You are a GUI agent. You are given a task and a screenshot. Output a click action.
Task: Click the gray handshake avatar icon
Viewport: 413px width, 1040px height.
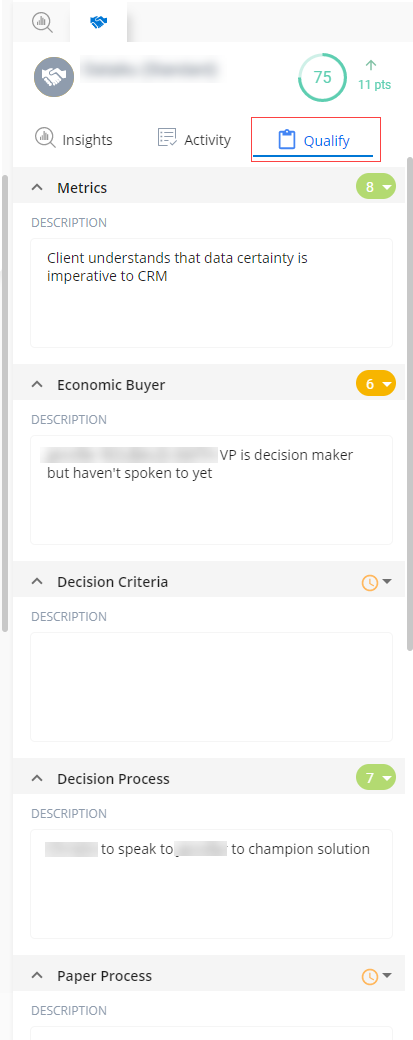[54, 77]
